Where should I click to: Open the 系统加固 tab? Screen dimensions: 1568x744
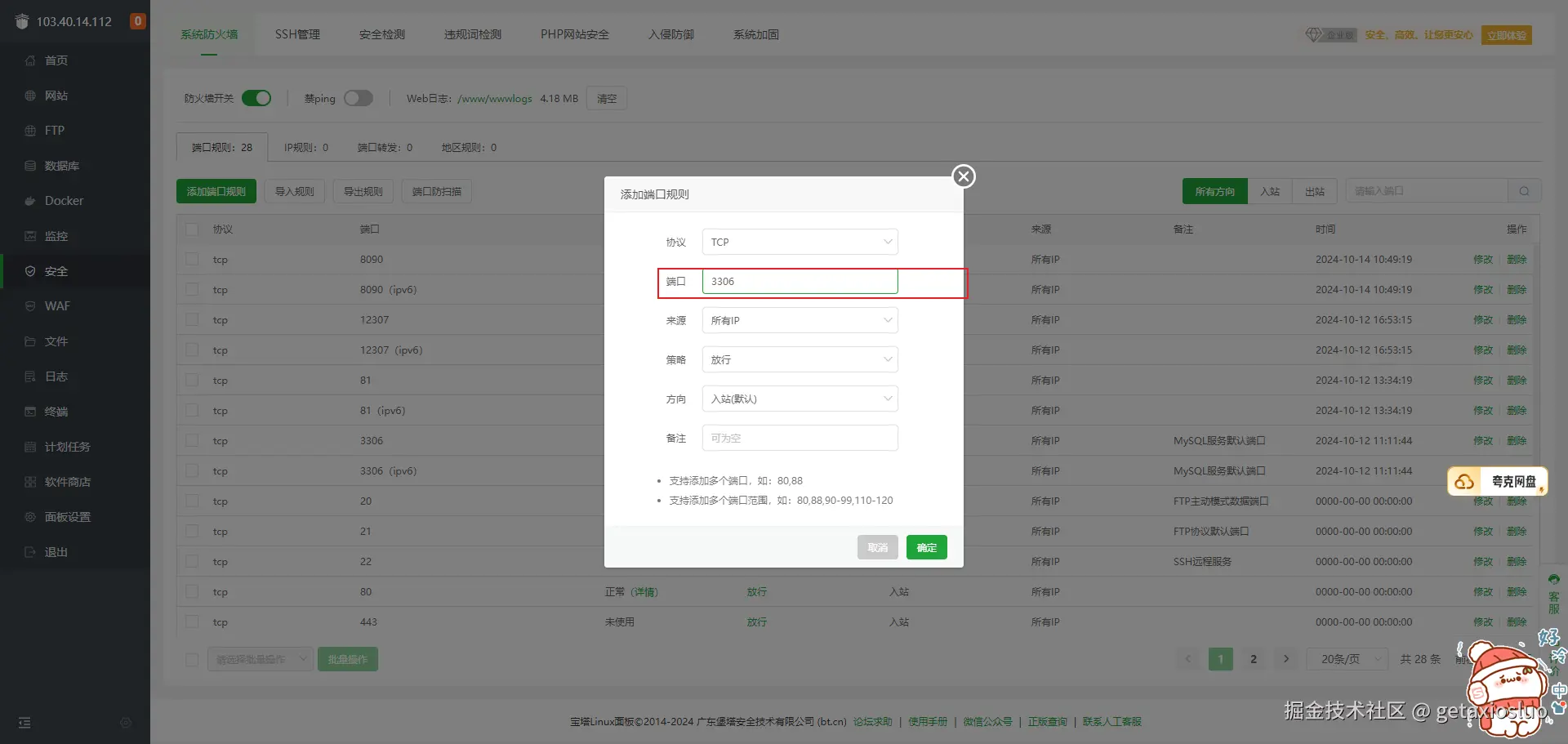(756, 34)
